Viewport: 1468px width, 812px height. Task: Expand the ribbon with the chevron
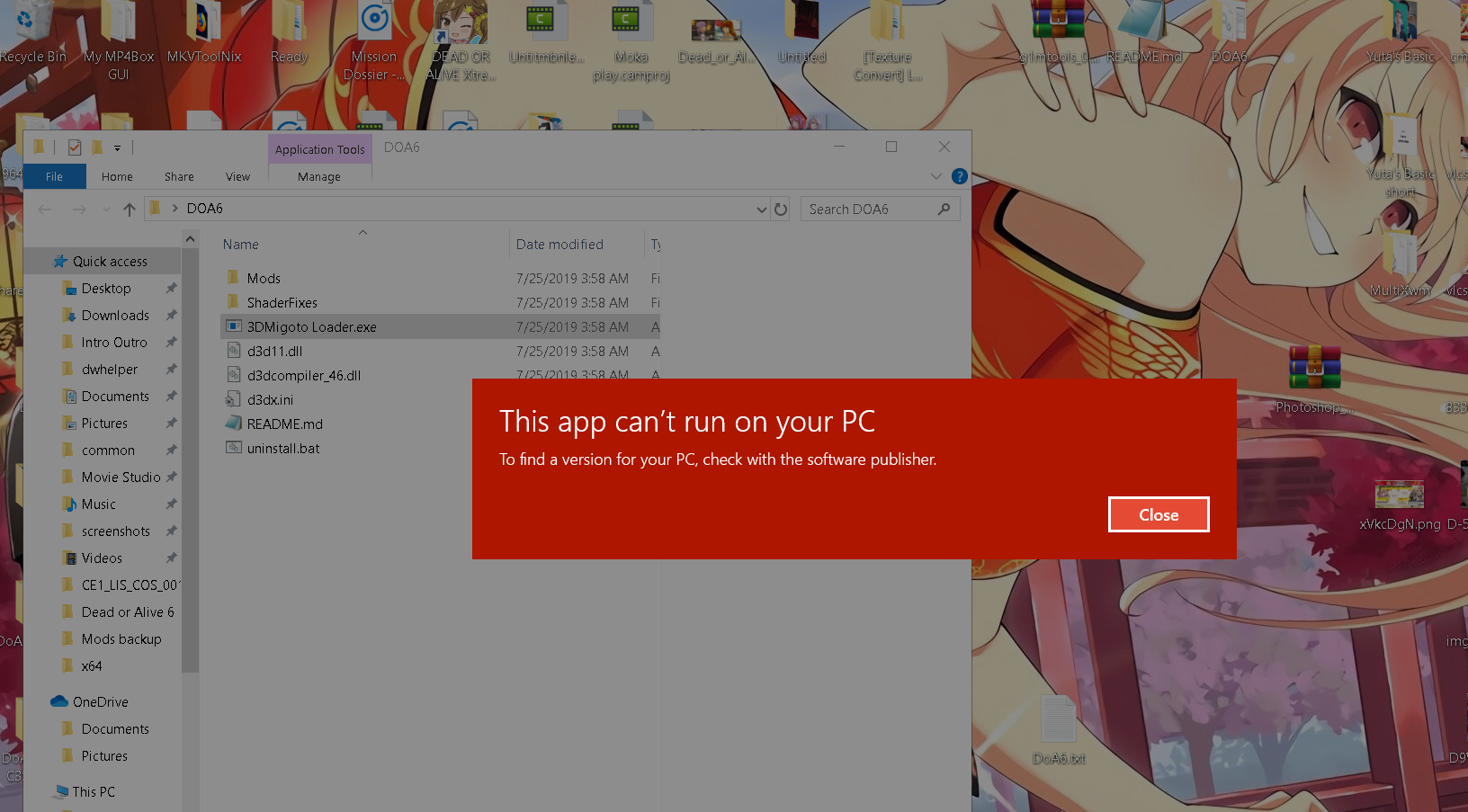click(x=936, y=176)
